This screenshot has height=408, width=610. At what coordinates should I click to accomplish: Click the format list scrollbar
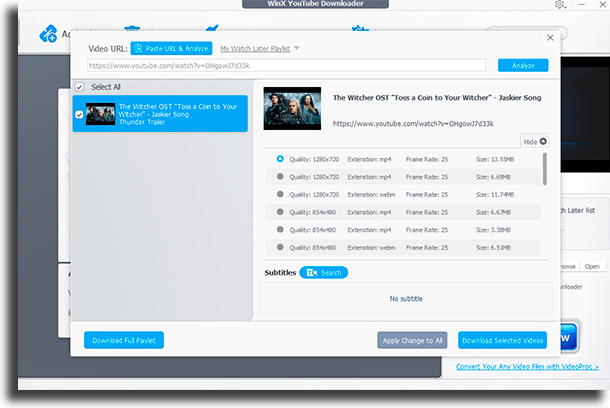(545, 169)
